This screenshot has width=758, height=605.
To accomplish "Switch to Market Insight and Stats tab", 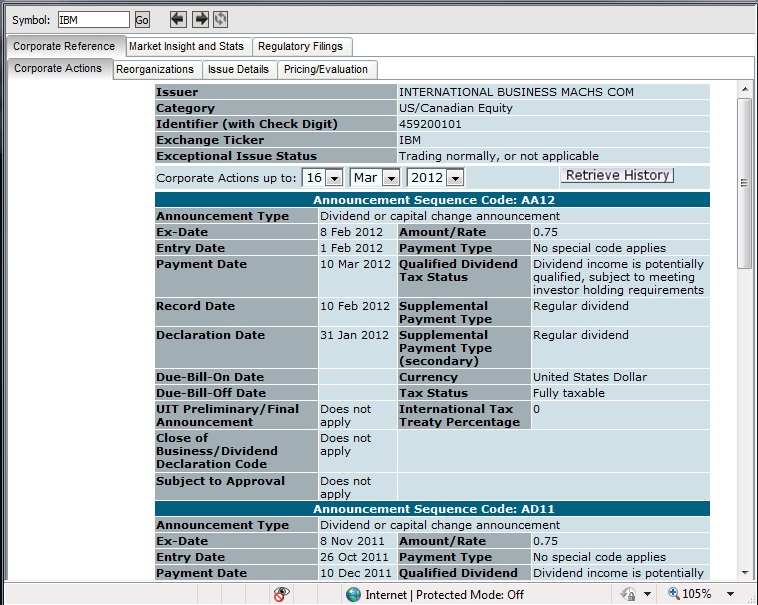I will 187,46.
